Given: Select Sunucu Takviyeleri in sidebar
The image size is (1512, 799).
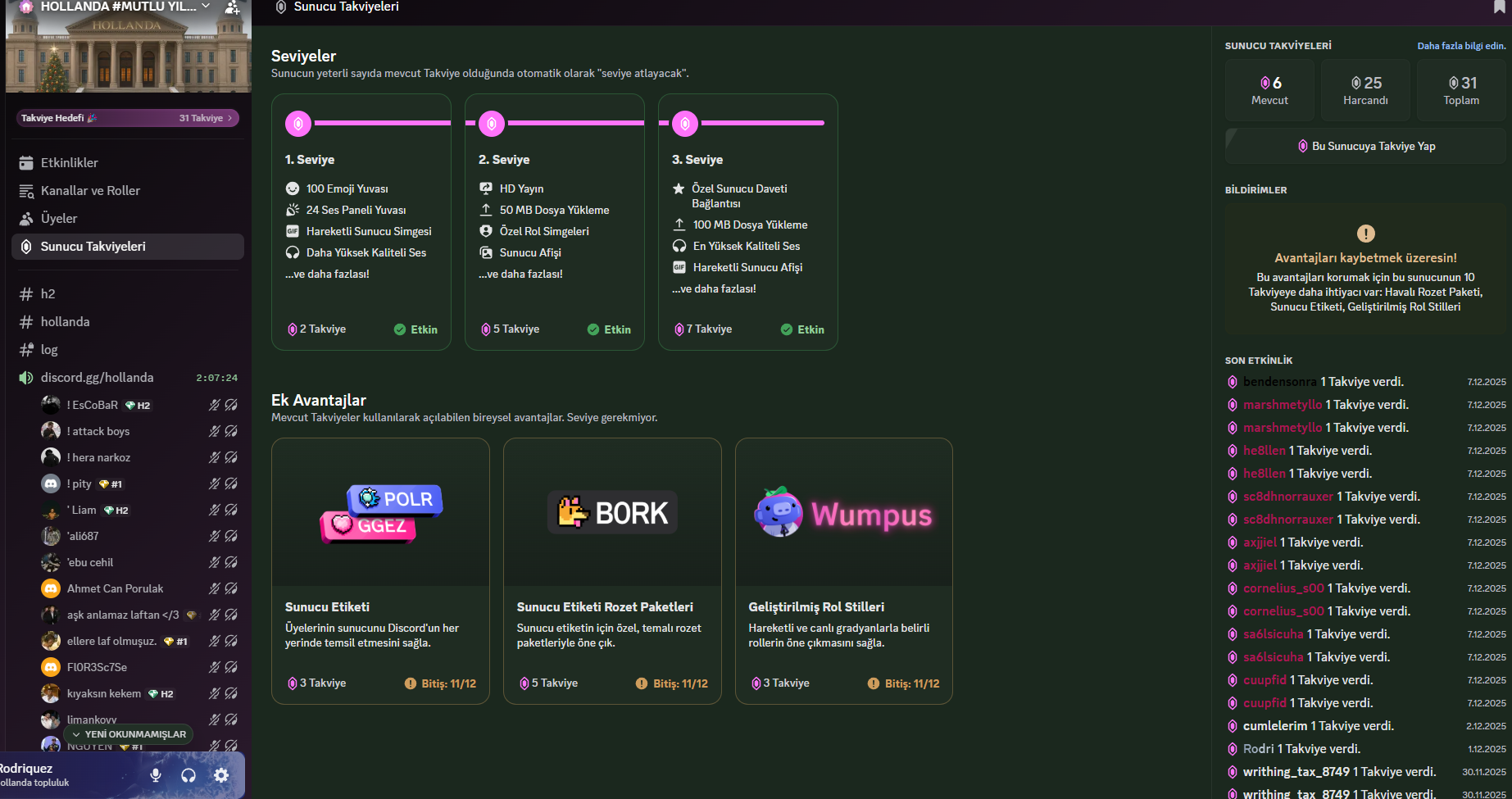Looking at the screenshot, I should coord(128,247).
